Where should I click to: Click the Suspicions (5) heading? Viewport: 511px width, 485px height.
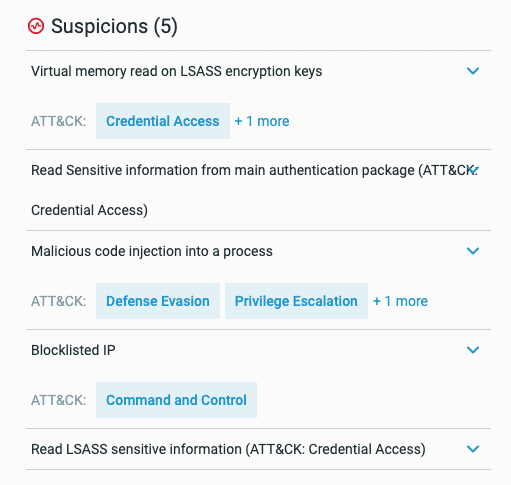point(114,26)
